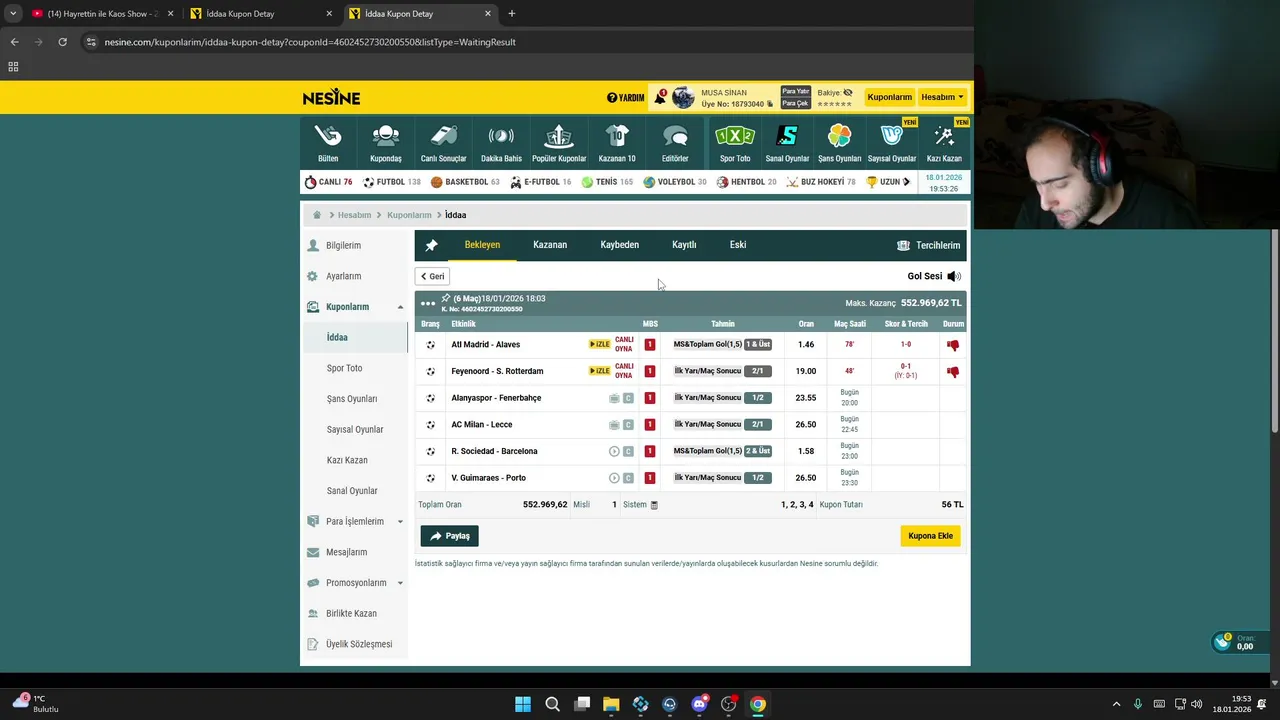The width and height of the screenshot is (1280, 720).
Task: Open File Explorer from Windows taskbar
Action: pyautogui.click(x=611, y=704)
